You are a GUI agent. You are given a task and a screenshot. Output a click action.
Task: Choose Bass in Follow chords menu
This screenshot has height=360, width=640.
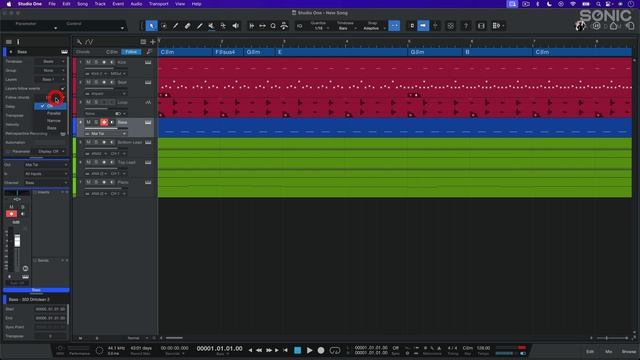[x=51, y=128]
